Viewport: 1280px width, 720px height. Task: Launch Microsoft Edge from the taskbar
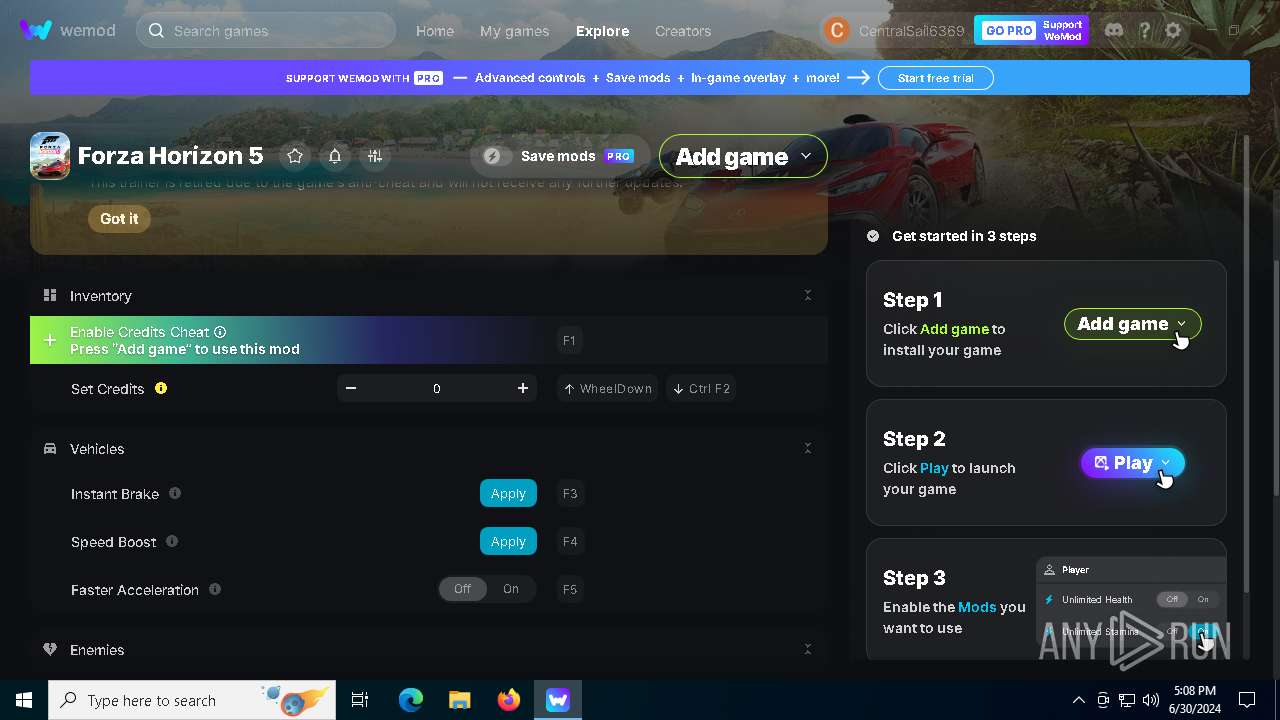point(411,700)
